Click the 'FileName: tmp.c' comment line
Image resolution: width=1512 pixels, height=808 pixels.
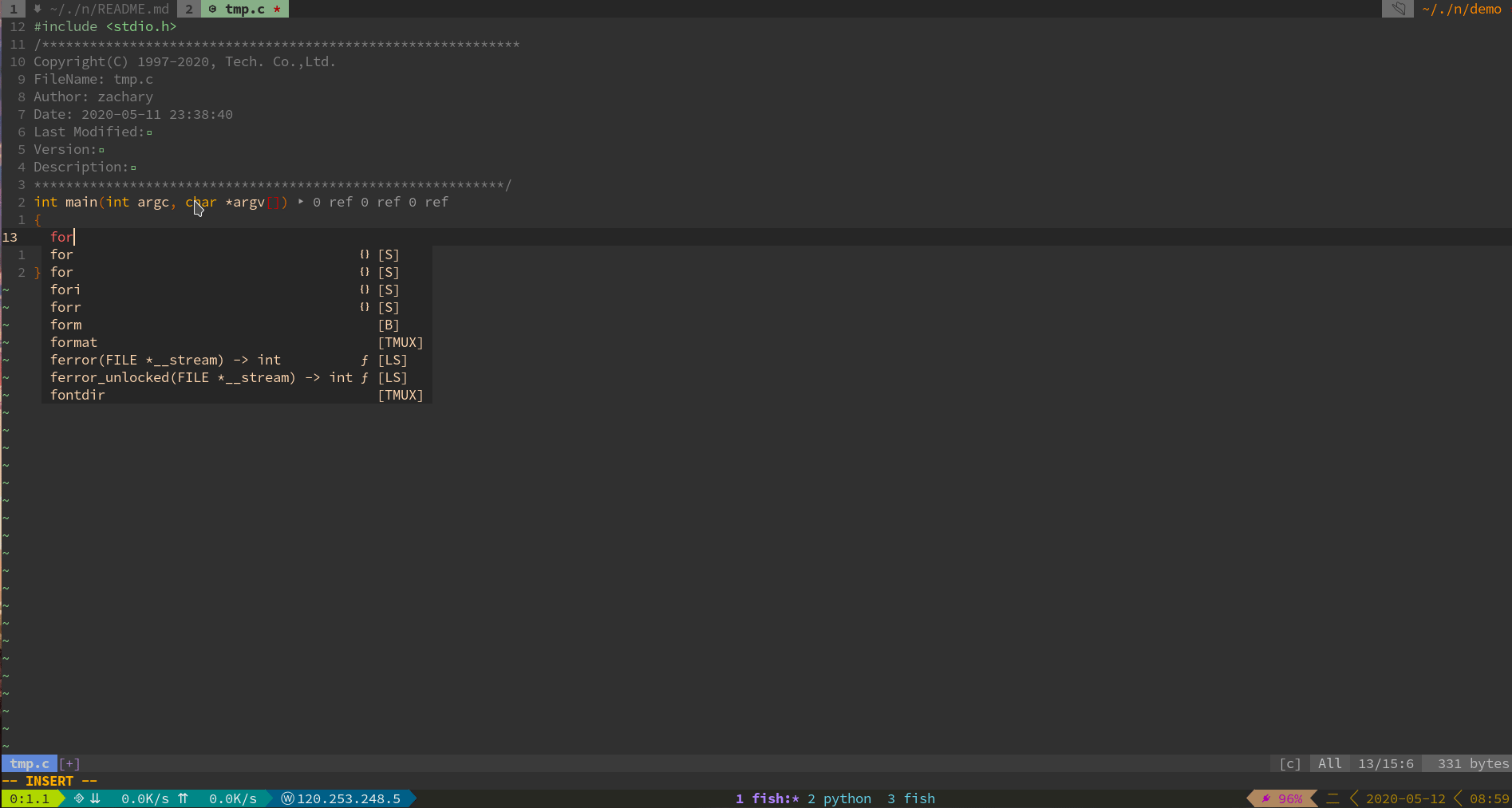click(x=93, y=79)
